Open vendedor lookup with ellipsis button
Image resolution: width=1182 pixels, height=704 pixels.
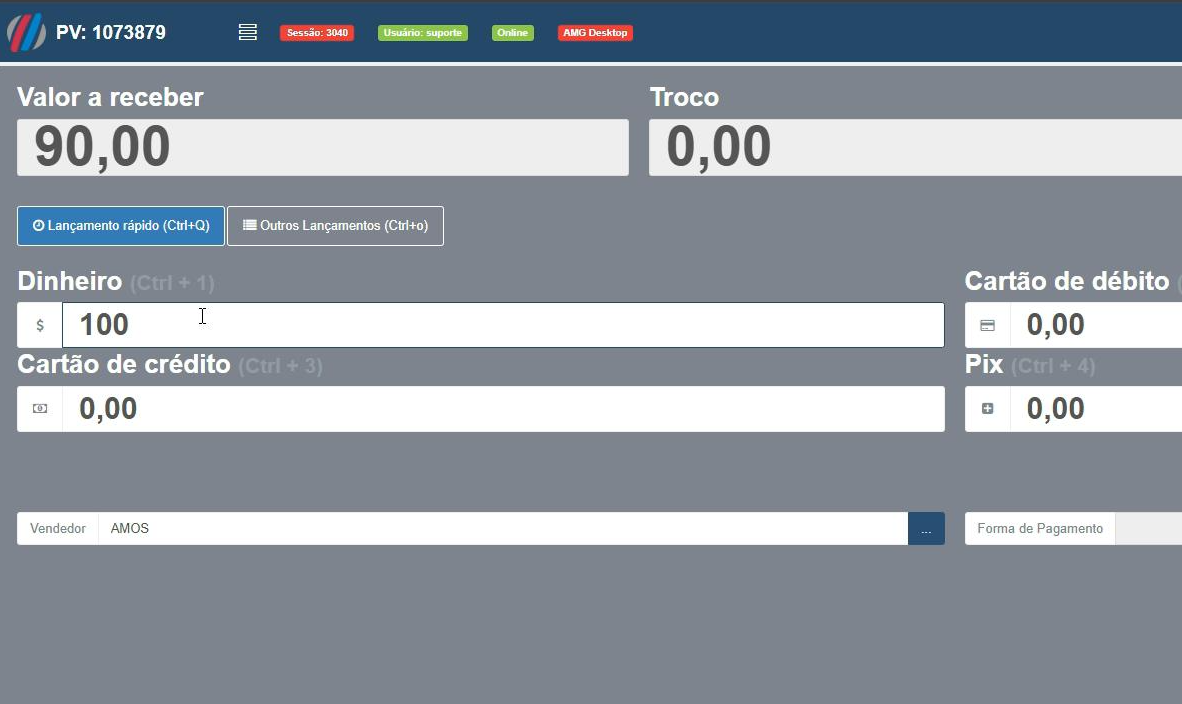(x=926, y=529)
